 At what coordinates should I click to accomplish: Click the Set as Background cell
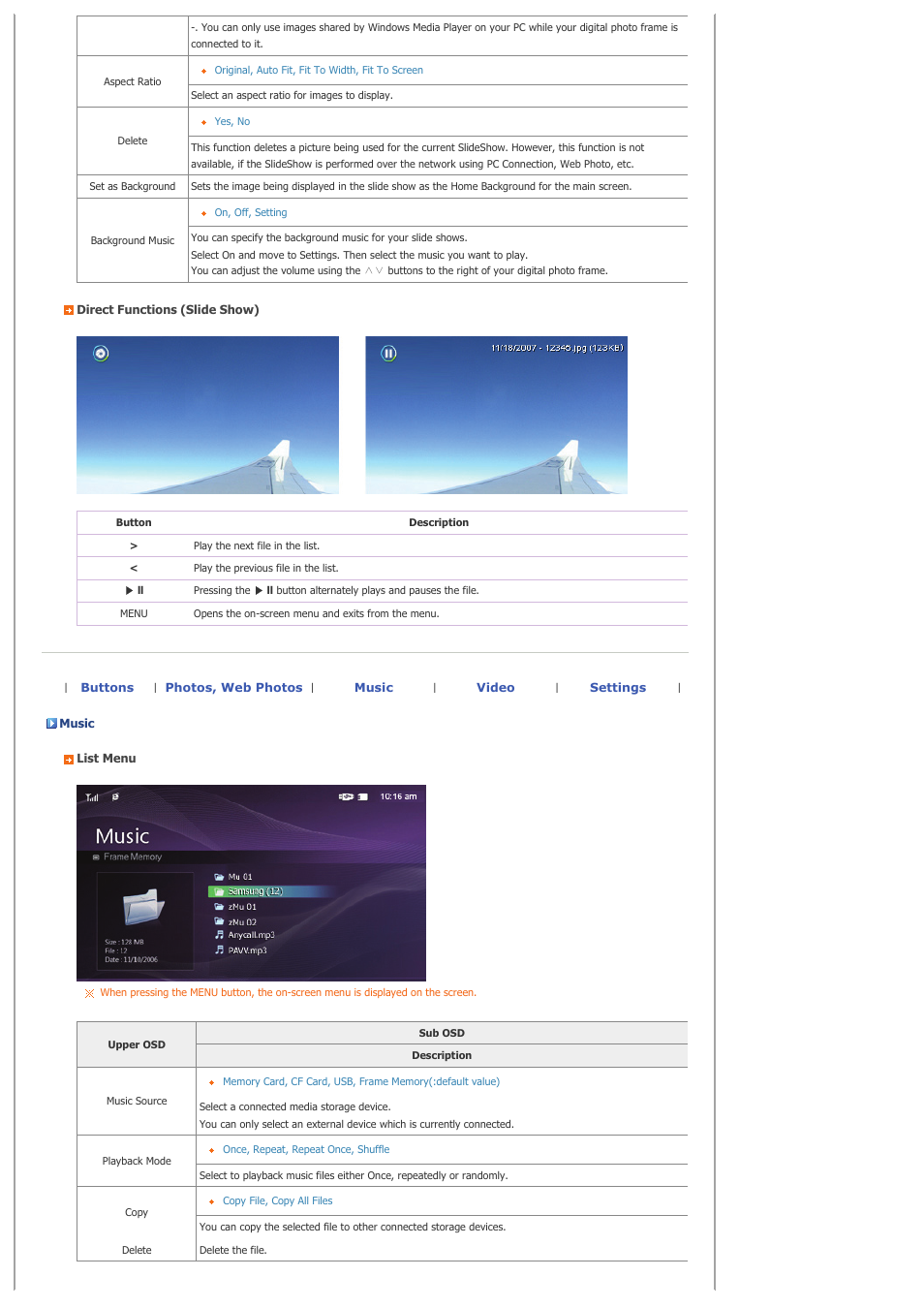click(133, 187)
